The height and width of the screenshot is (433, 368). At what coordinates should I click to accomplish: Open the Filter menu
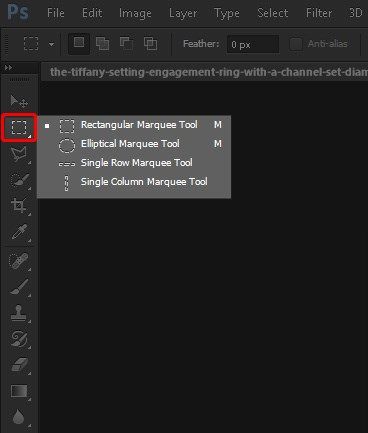319,13
